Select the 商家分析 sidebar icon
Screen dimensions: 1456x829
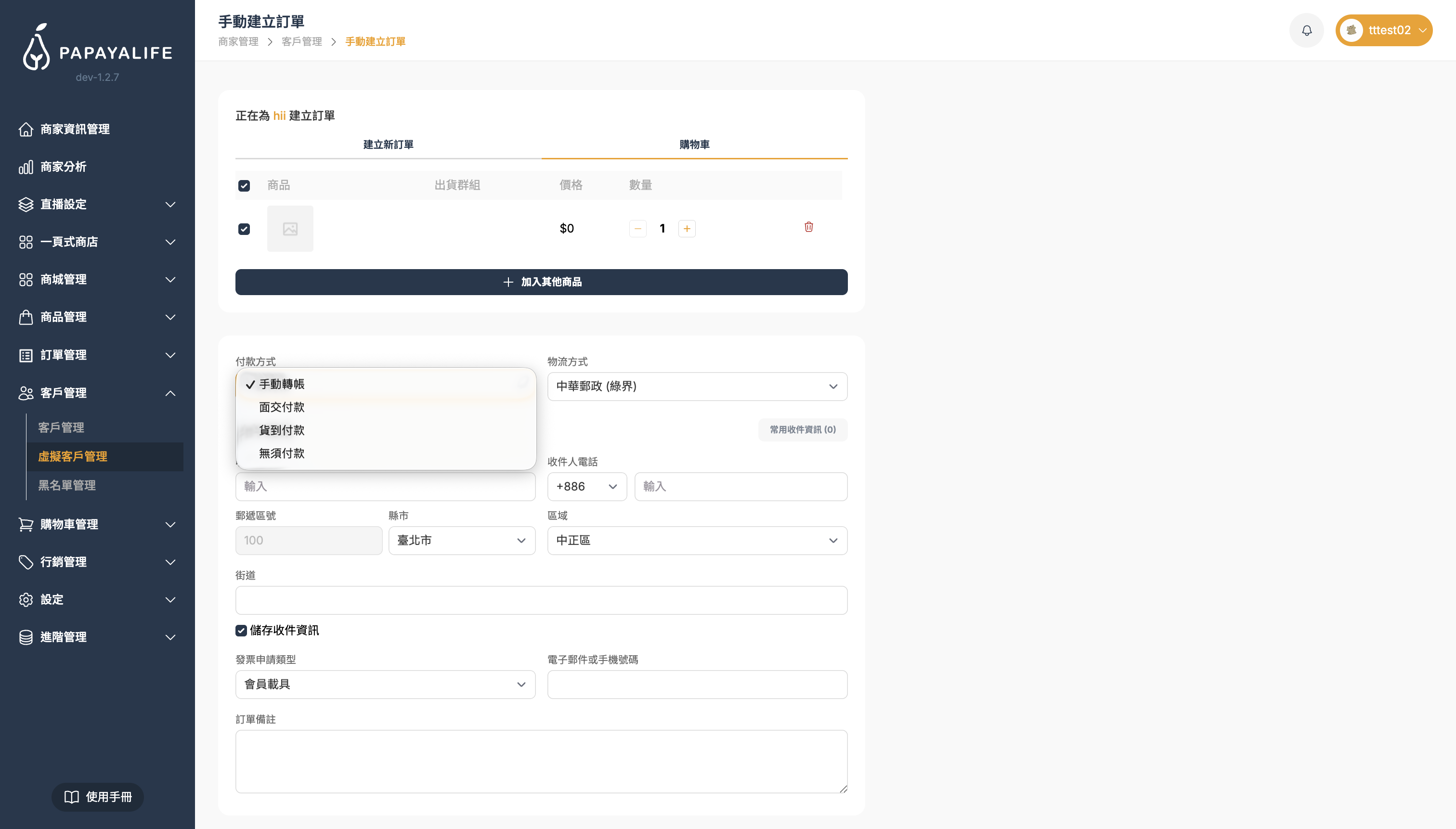[x=26, y=166]
